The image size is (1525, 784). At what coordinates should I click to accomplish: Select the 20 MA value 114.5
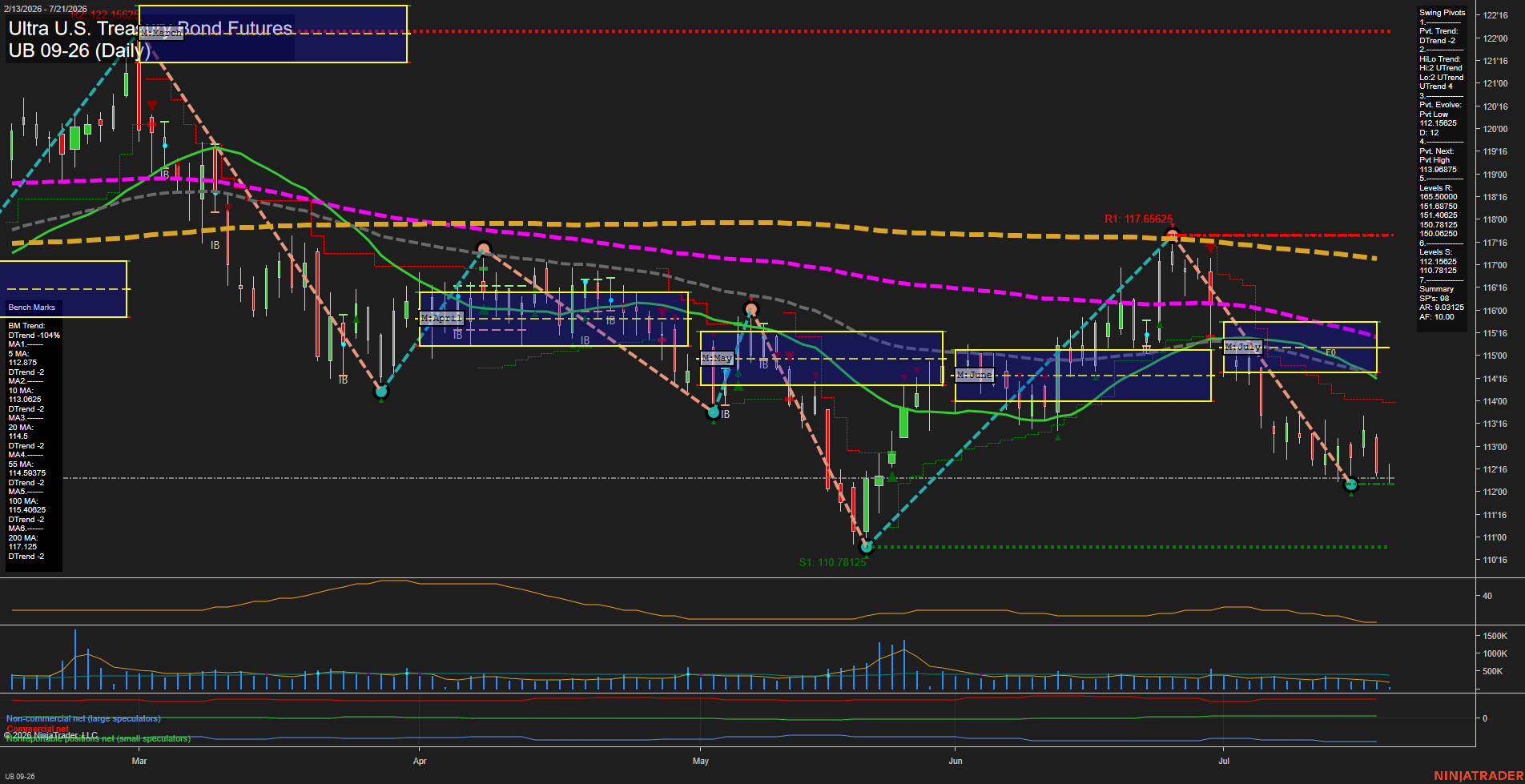click(x=18, y=436)
